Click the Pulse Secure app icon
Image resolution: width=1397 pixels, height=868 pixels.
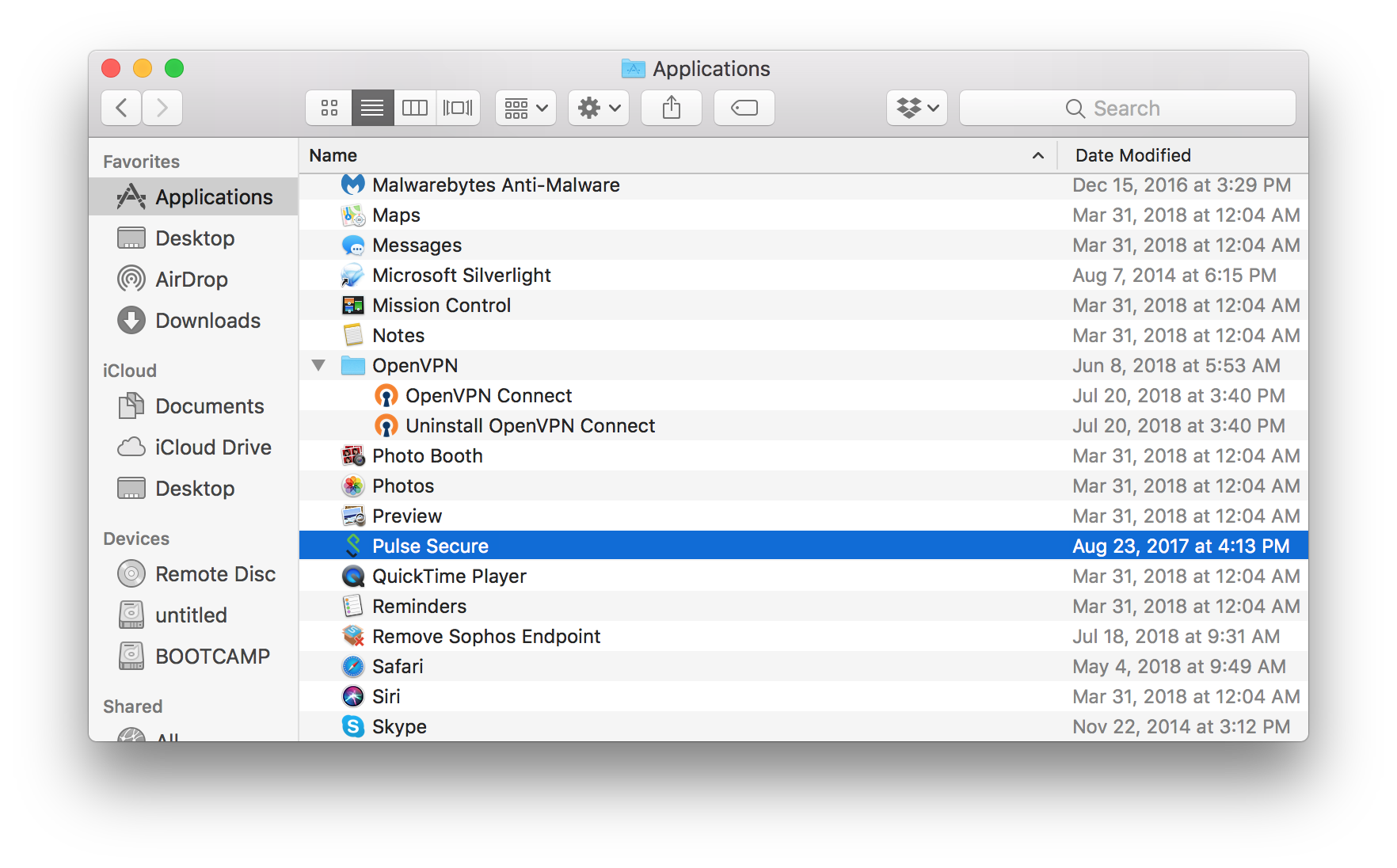(353, 546)
